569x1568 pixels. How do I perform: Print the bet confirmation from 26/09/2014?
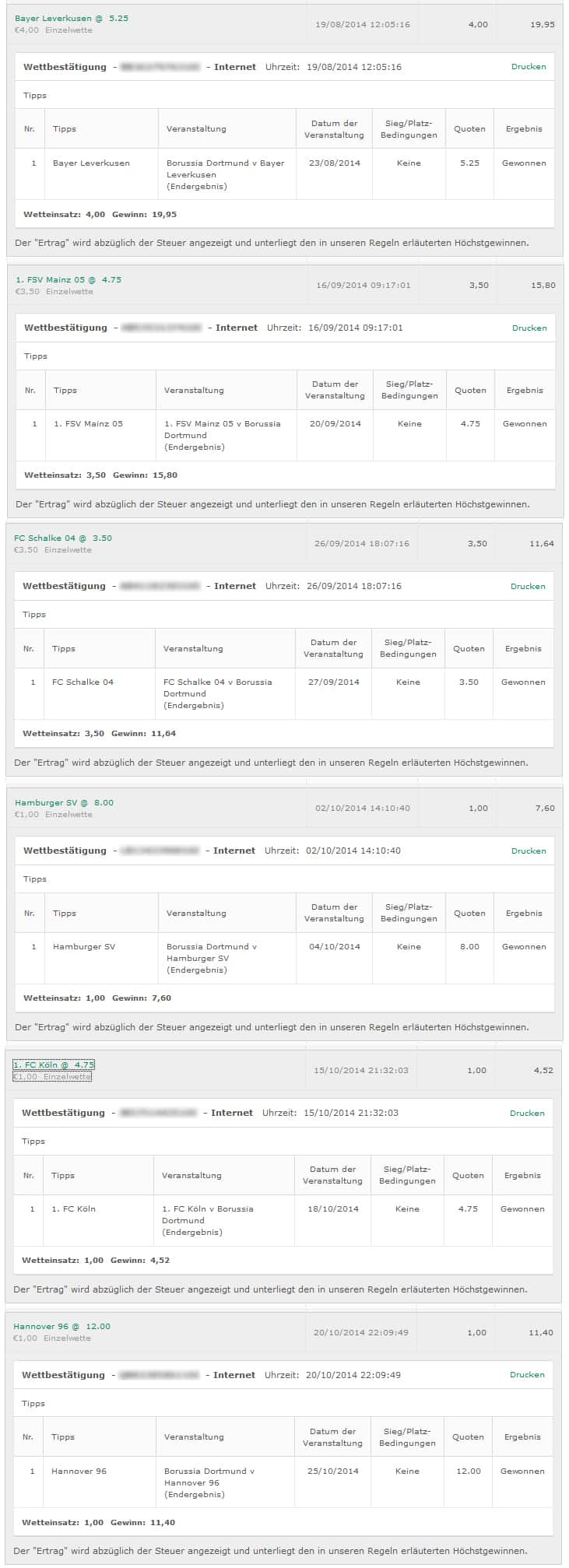[528, 587]
